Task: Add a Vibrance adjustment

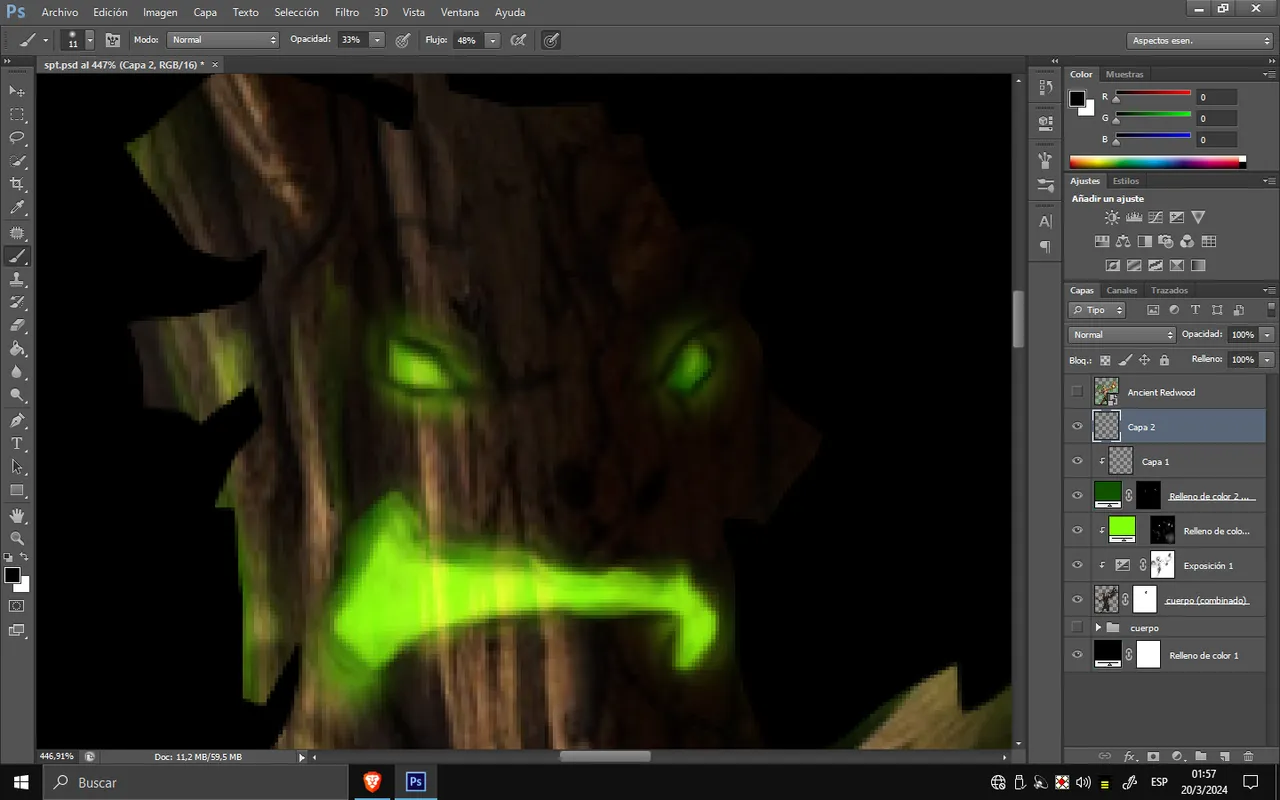Action: [x=1198, y=217]
